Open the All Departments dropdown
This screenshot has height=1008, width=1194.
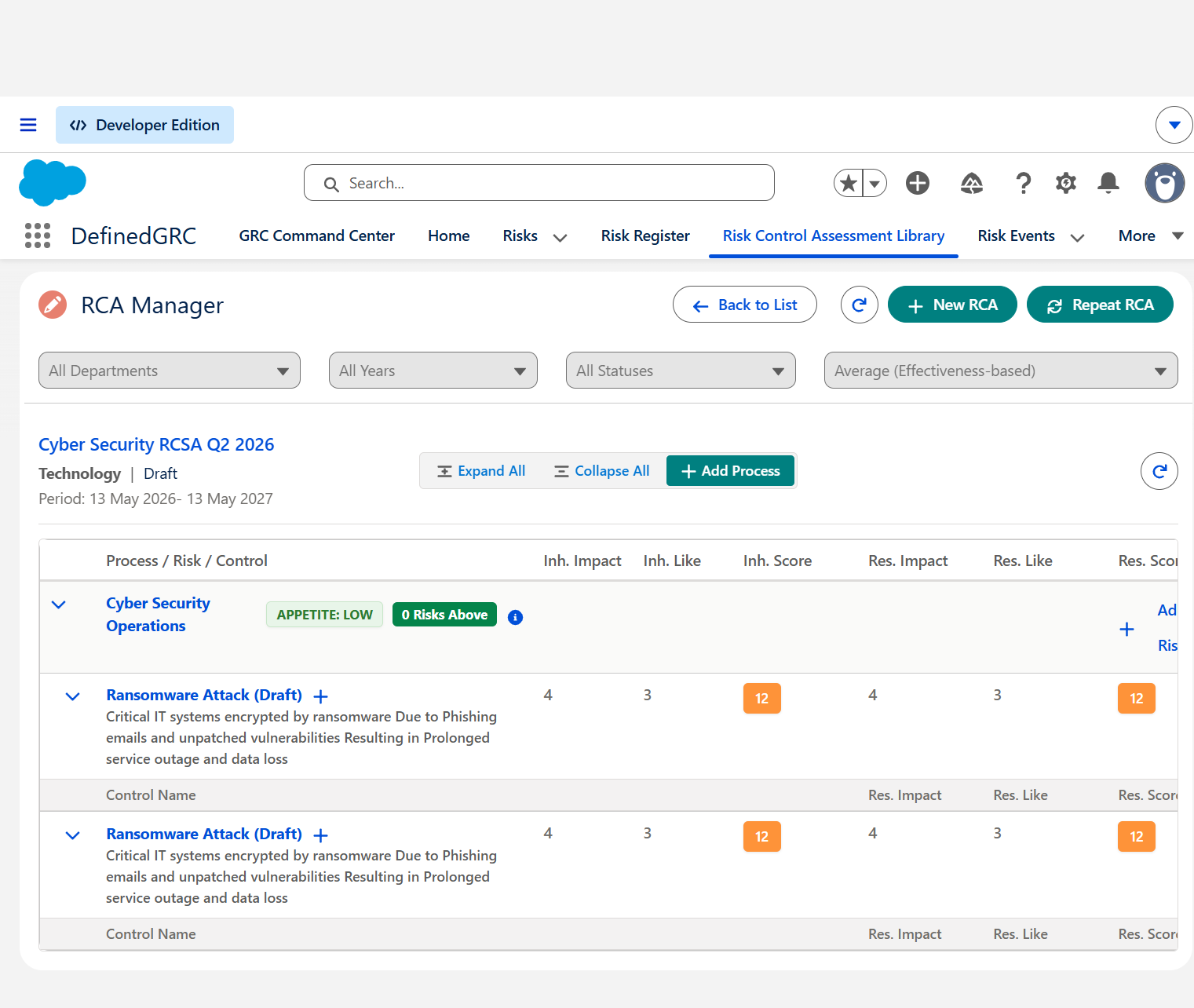[170, 371]
